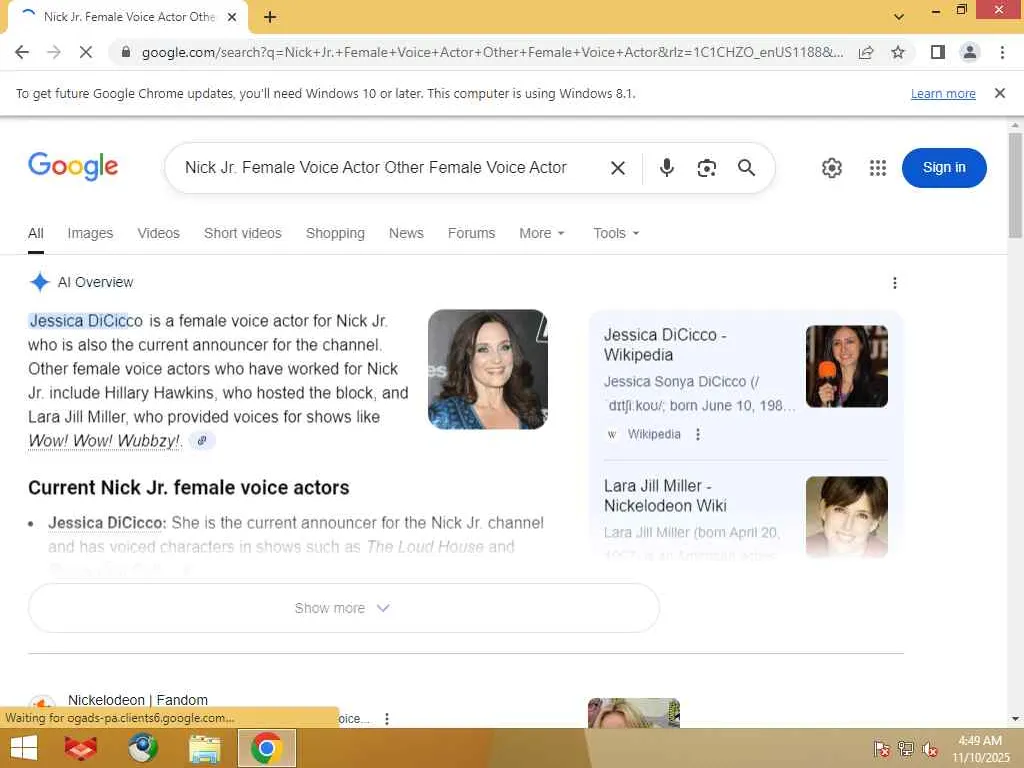Show tab search dropdown in title bar

pos(899,17)
